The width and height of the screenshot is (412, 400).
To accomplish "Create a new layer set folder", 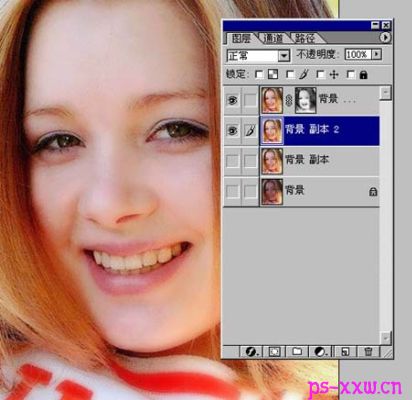I will pyautogui.click(x=297, y=352).
